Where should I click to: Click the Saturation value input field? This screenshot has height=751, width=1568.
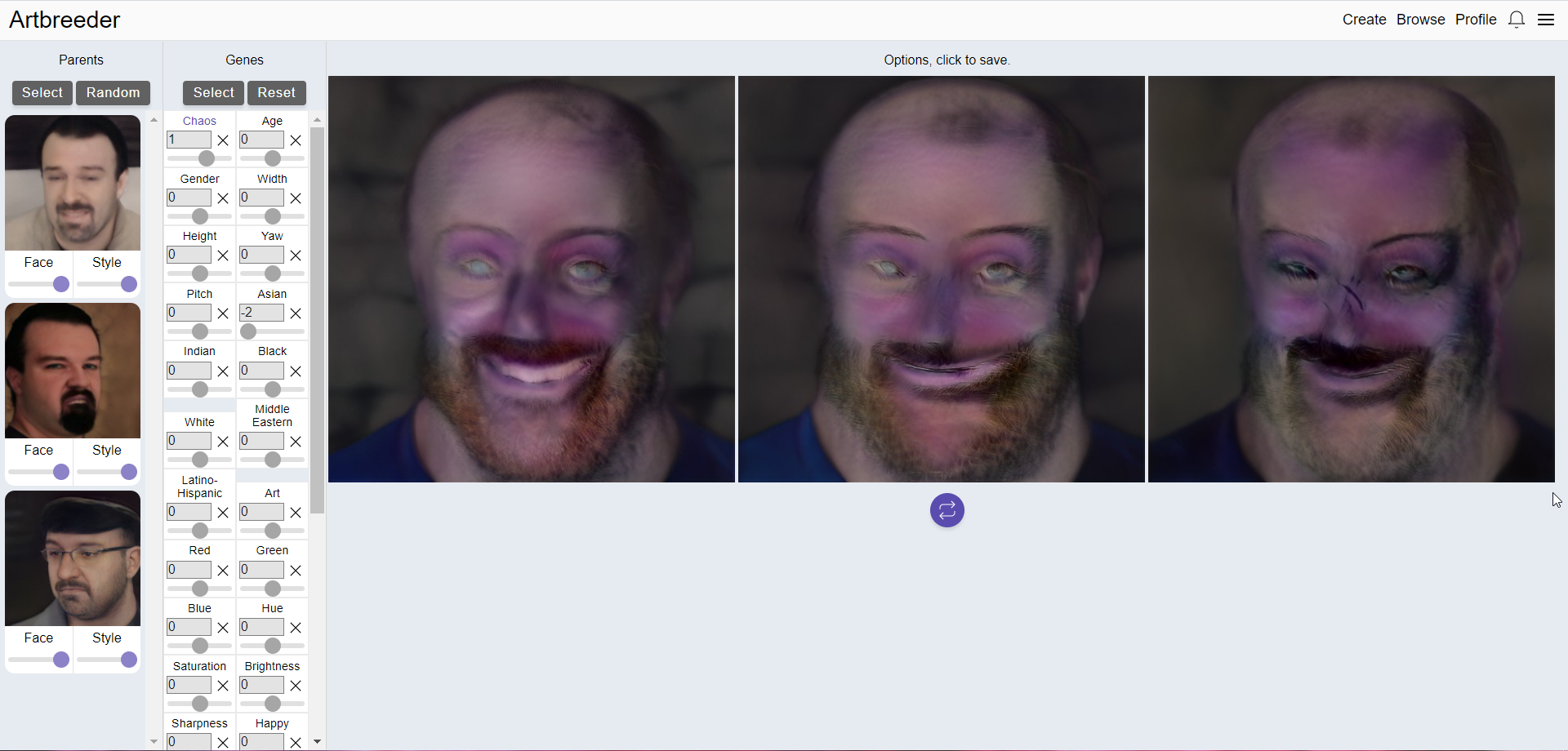point(189,685)
